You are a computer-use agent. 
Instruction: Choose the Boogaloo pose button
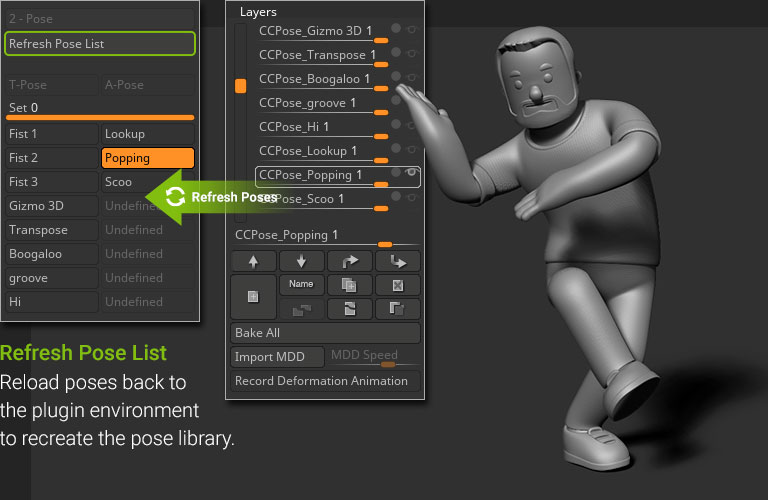pos(51,254)
